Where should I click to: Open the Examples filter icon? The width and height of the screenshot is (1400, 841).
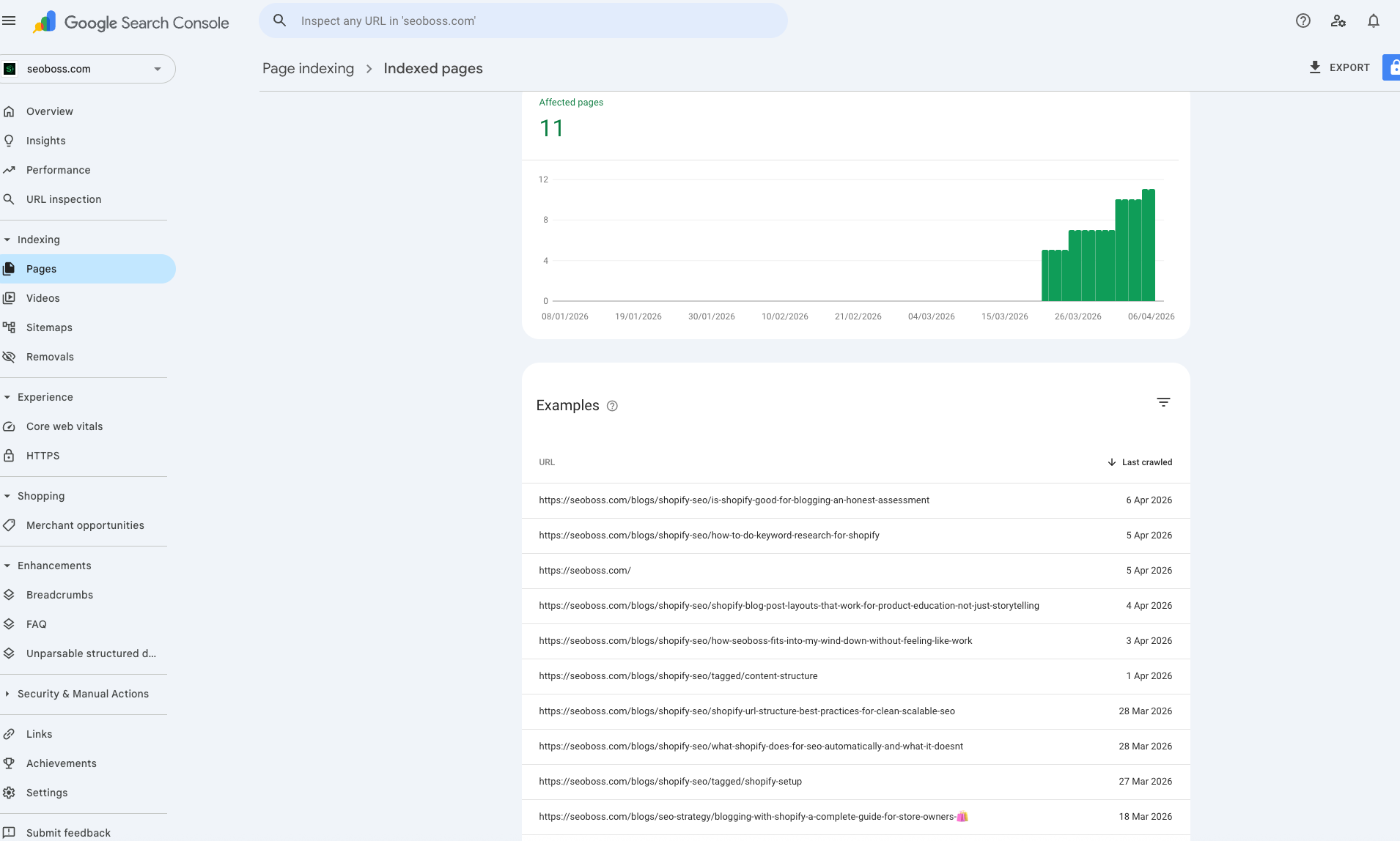click(x=1163, y=402)
